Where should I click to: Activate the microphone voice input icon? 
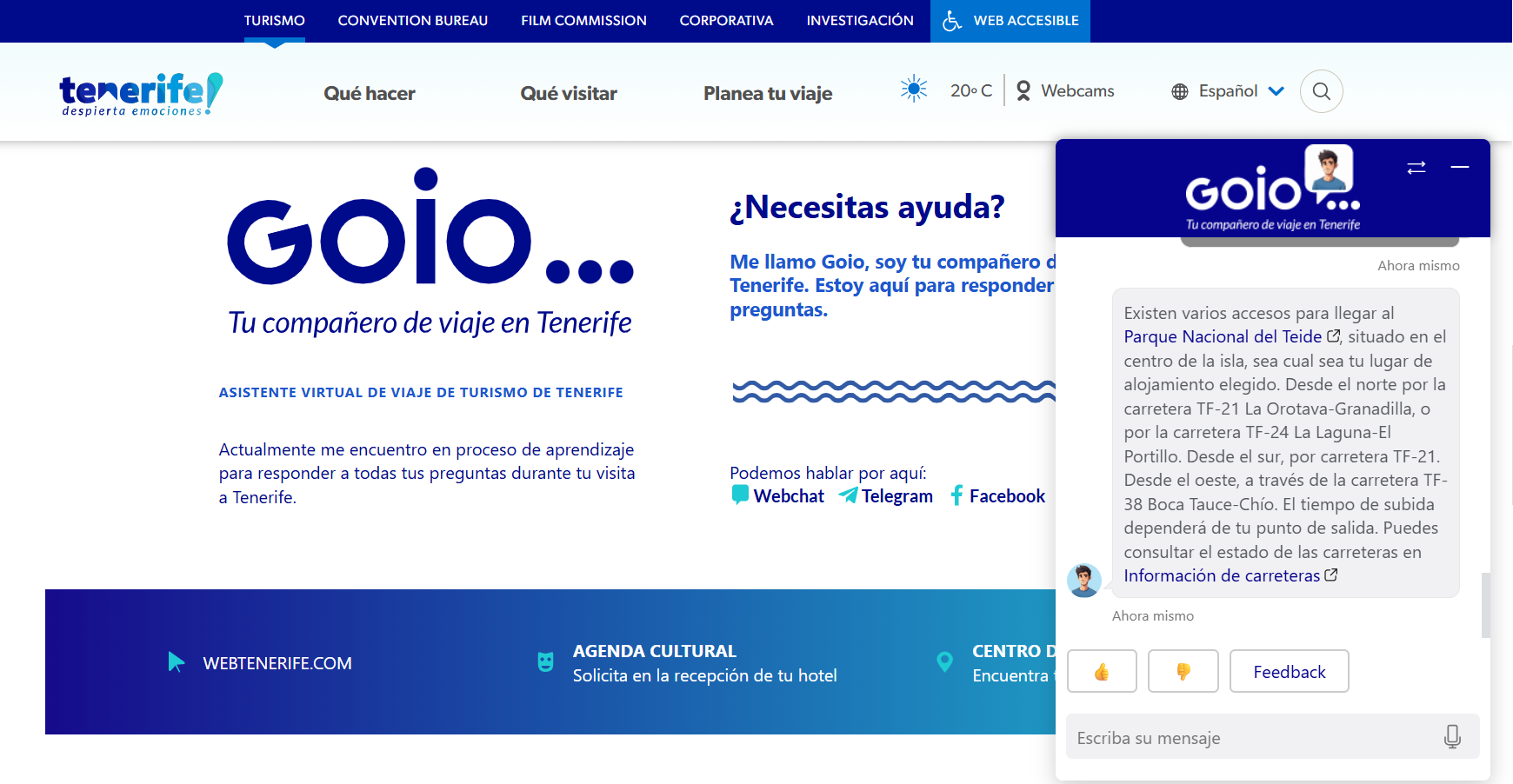[1451, 737]
